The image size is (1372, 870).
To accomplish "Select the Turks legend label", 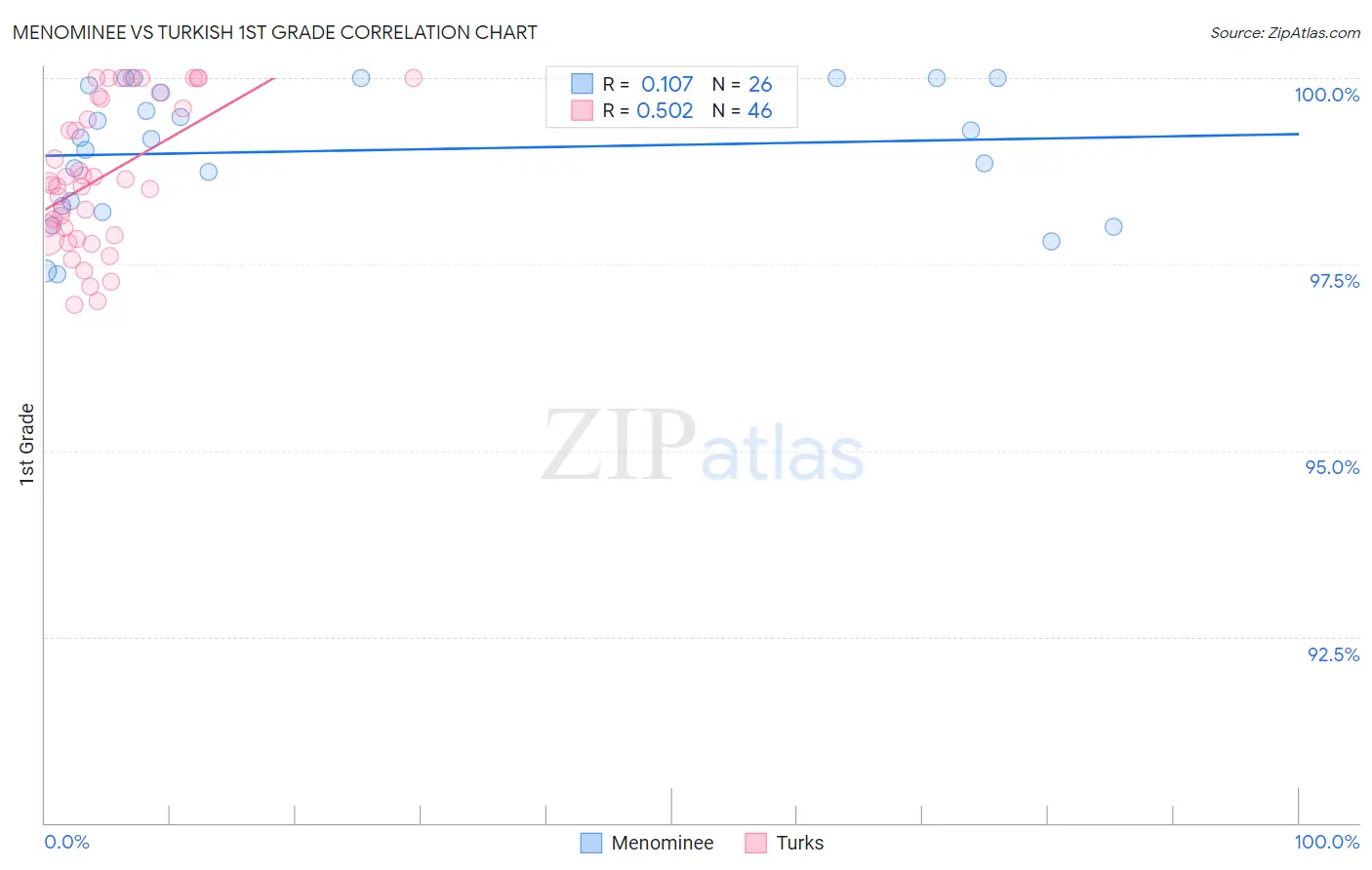I will (x=800, y=843).
